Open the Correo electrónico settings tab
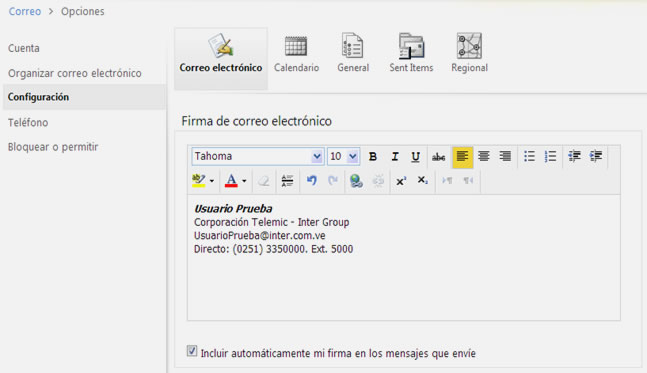The width and height of the screenshot is (647, 373). click(221, 58)
